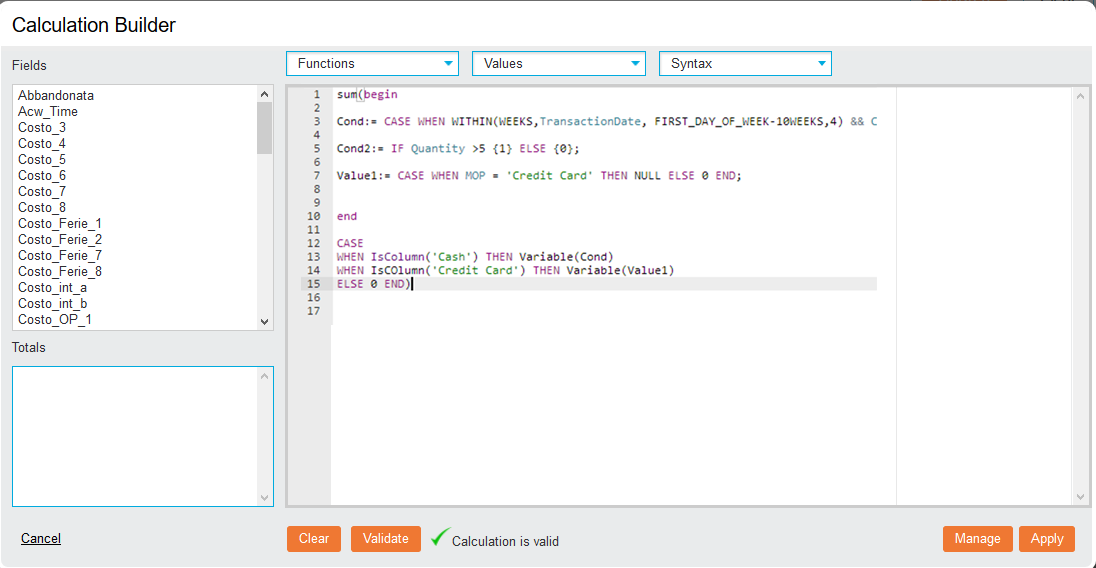The height and width of the screenshot is (568, 1096).
Task: Select the Costo_int_a field
Action: (52, 288)
